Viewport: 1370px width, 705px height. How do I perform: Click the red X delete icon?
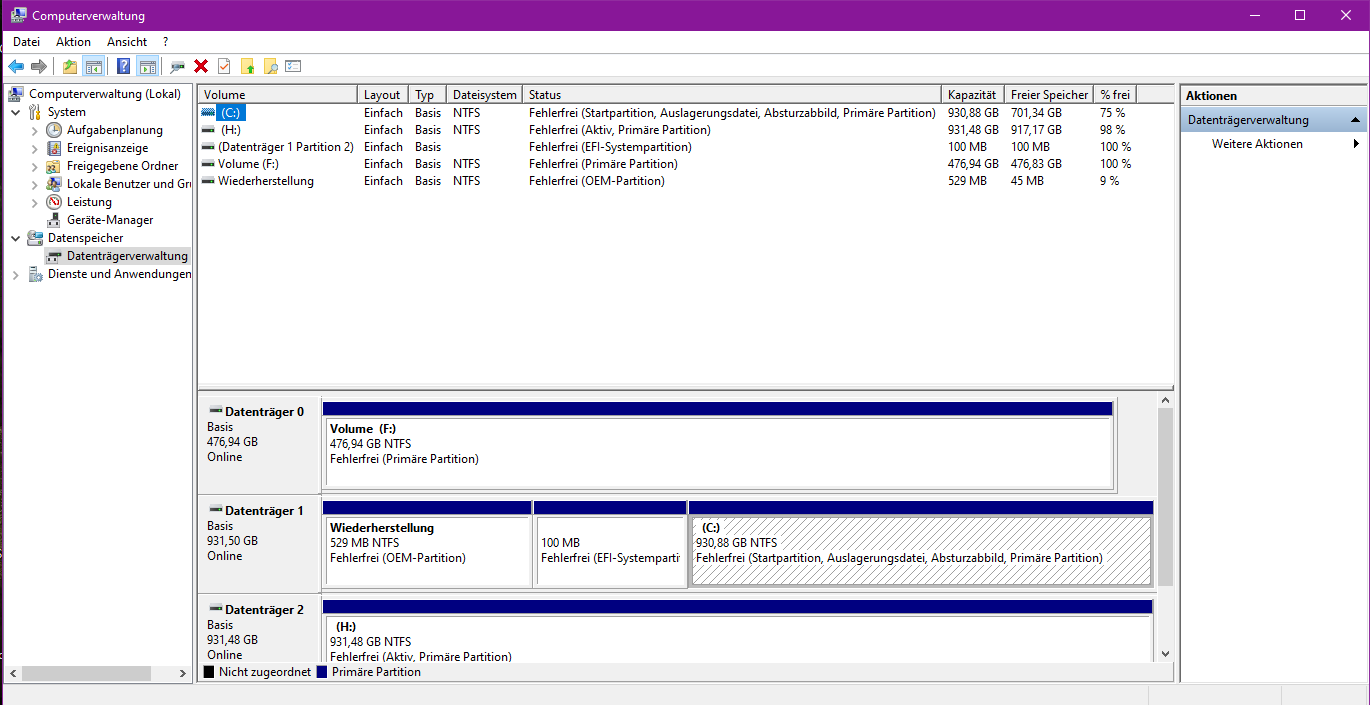pos(201,66)
